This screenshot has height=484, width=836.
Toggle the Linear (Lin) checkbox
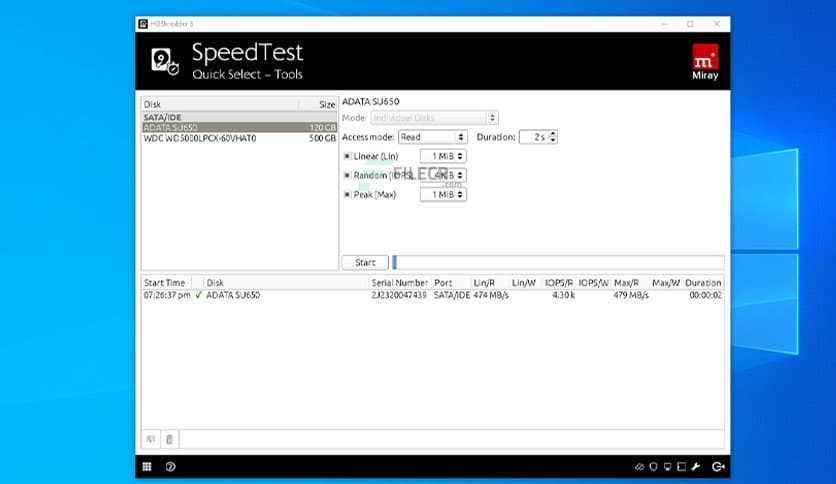(347, 156)
